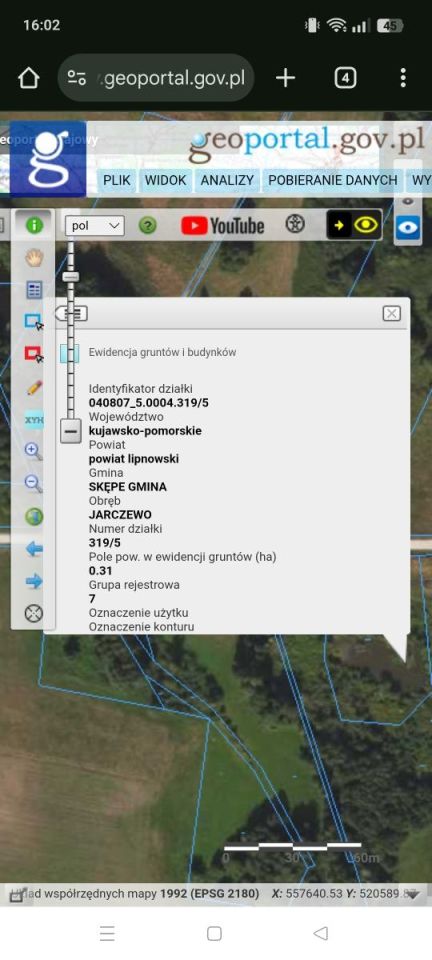Viewport: 432px width, 960px height.
Task: Click the Geoportal 'g' logo
Action: click(48, 158)
